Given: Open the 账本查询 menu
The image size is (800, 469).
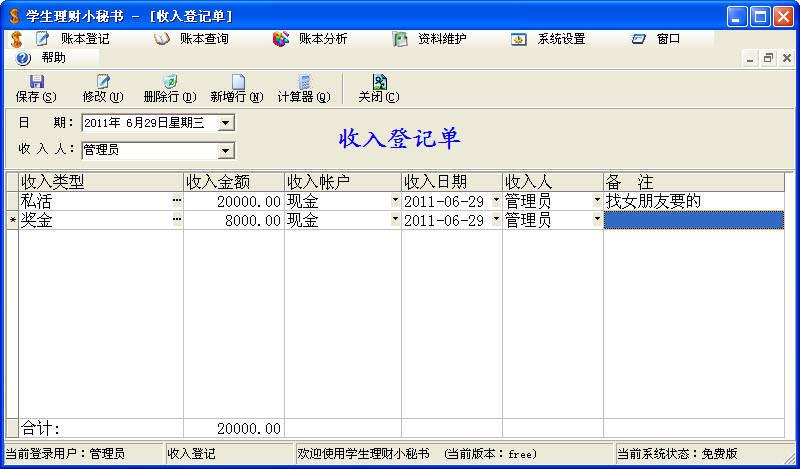Looking at the screenshot, I should click(204, 39).
